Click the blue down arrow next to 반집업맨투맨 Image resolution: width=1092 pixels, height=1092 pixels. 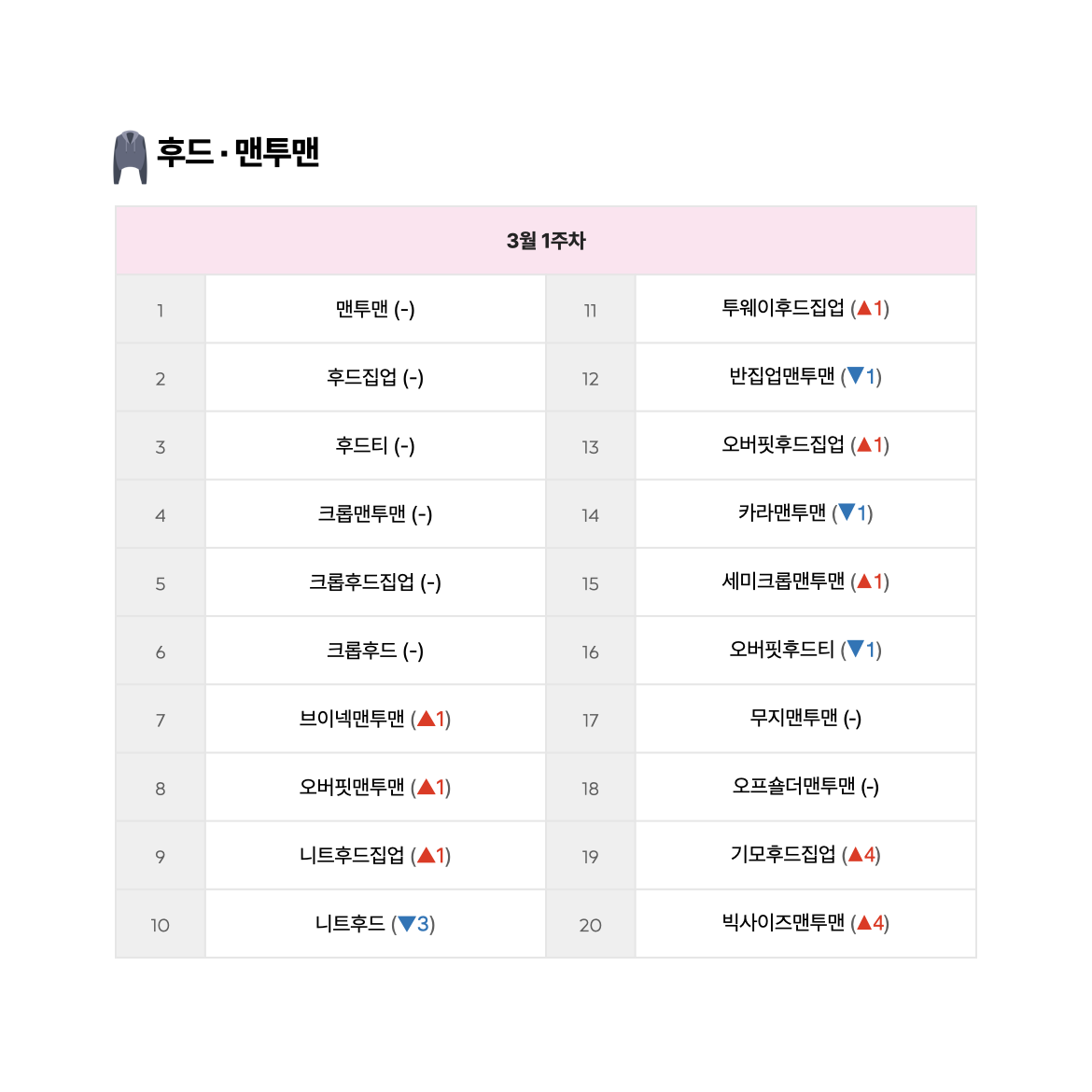[x=855, y=375]
